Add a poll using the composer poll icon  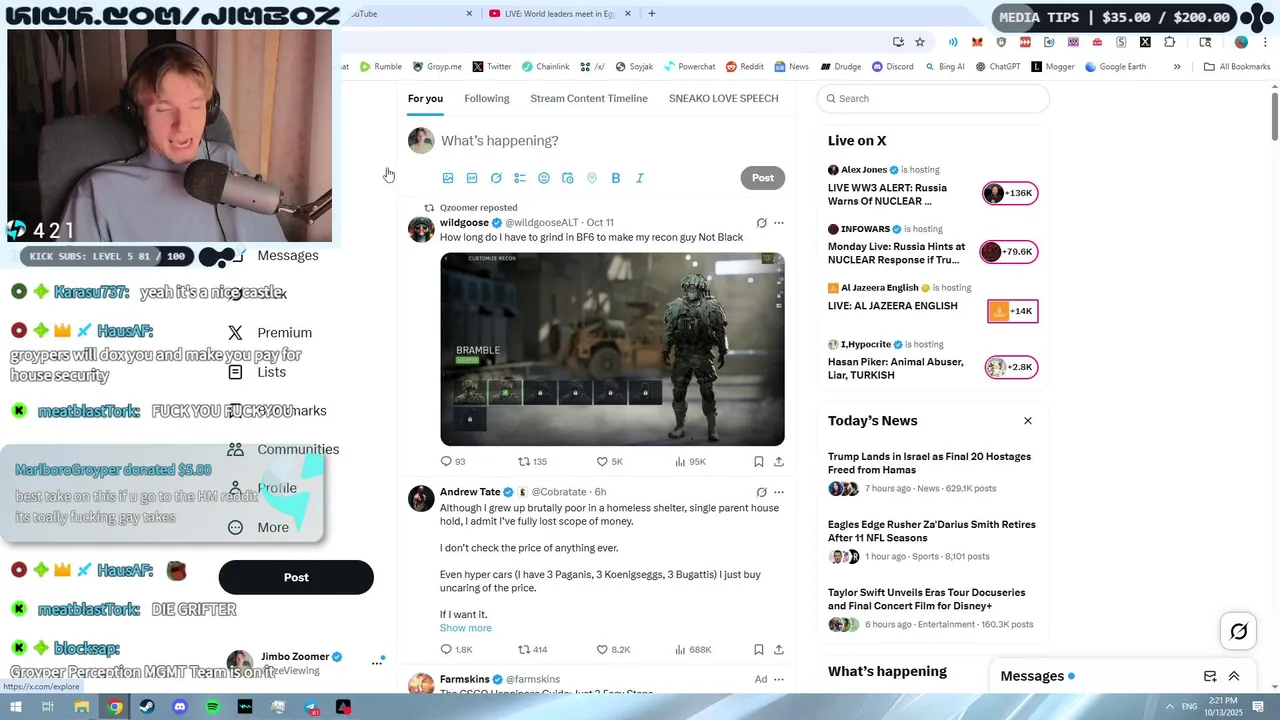click(520, 178)
